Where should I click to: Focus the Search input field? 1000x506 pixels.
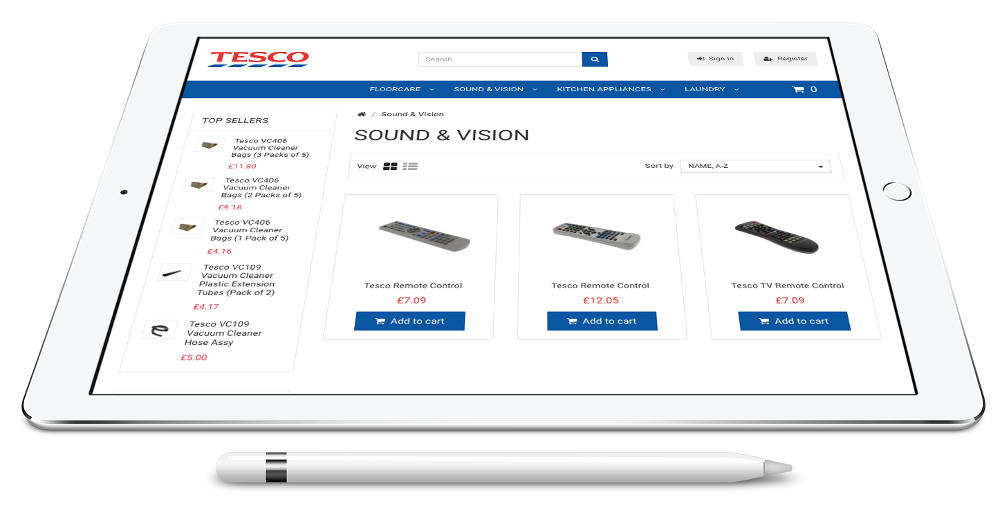pyautogui.click(x=500, y=59)
